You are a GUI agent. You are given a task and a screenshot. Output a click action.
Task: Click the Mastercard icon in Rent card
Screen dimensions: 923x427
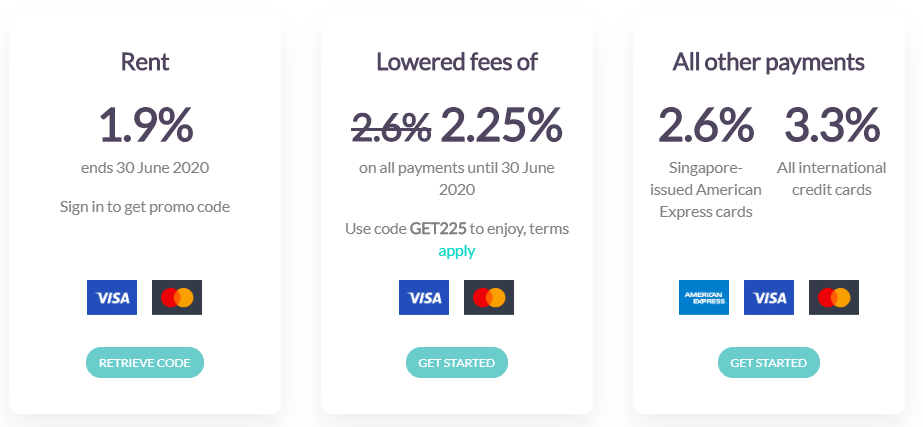coord(177,297)
